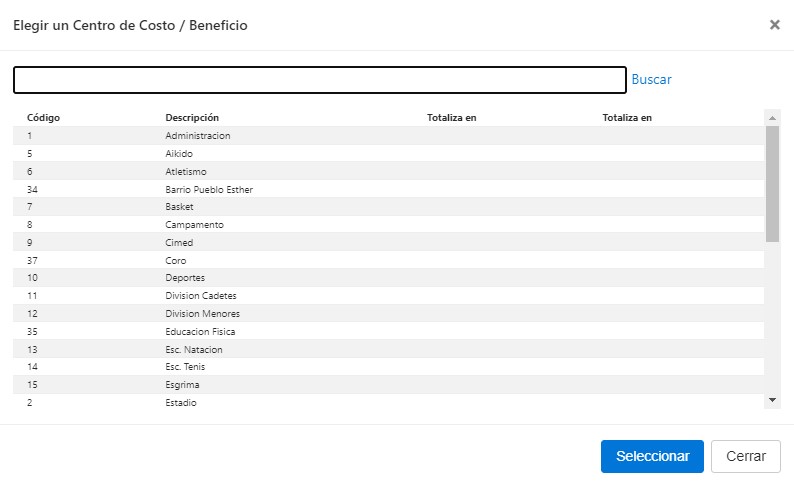Select the Campamento entry
This screenshot has height=486, width=794.
[194, 225]
